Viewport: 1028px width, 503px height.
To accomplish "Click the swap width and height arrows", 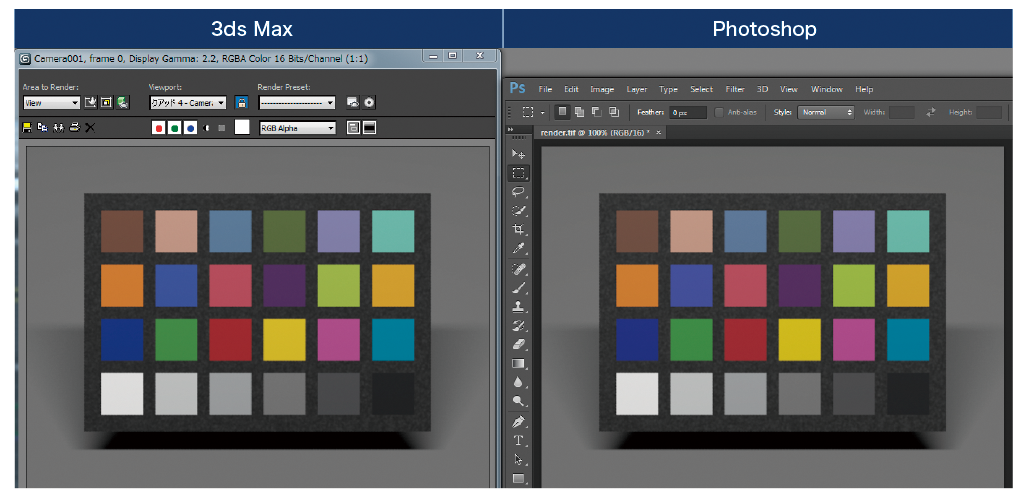I will [931, 112].
